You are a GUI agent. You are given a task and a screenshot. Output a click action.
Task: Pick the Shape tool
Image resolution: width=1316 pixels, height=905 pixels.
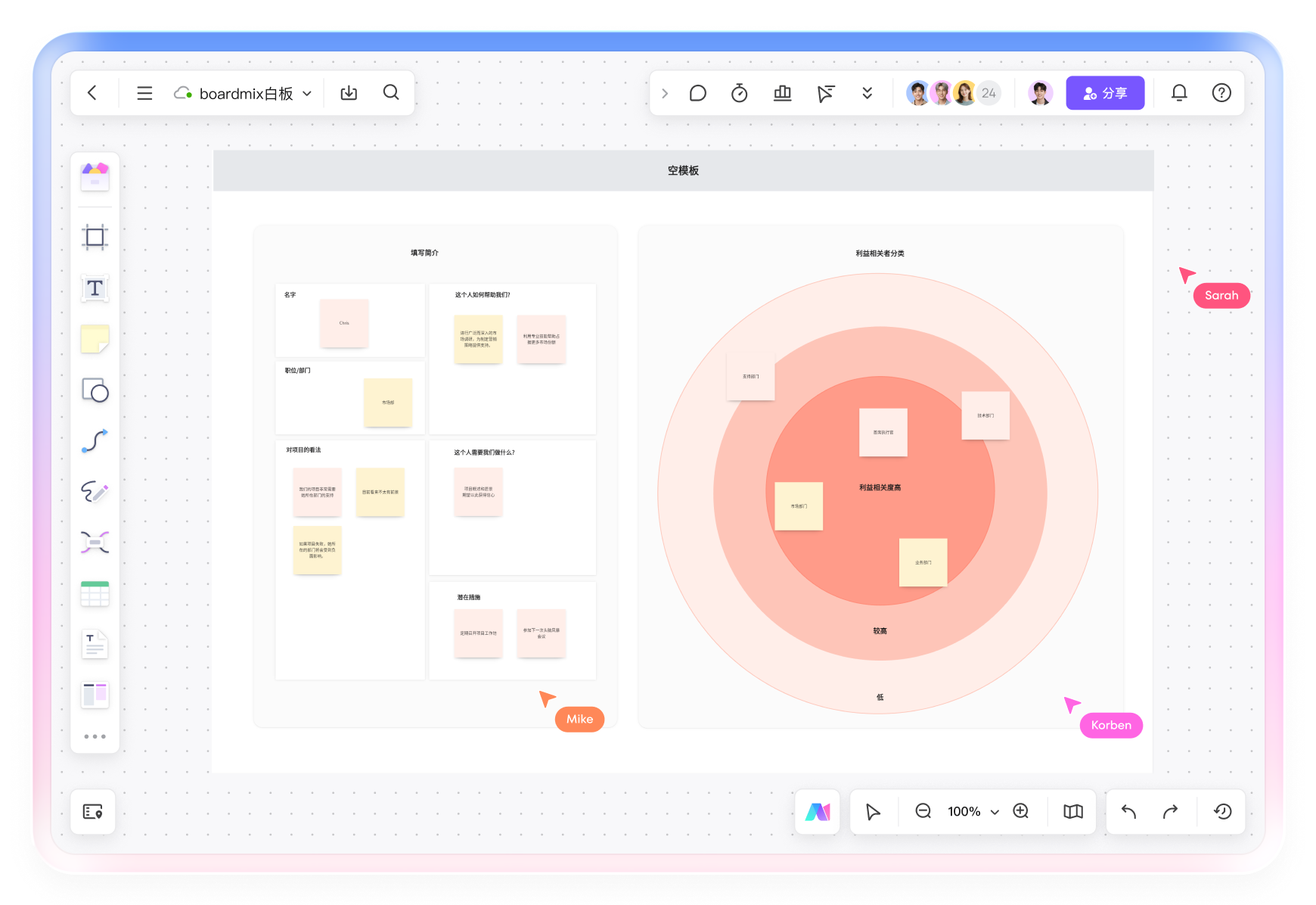[95, 390]
